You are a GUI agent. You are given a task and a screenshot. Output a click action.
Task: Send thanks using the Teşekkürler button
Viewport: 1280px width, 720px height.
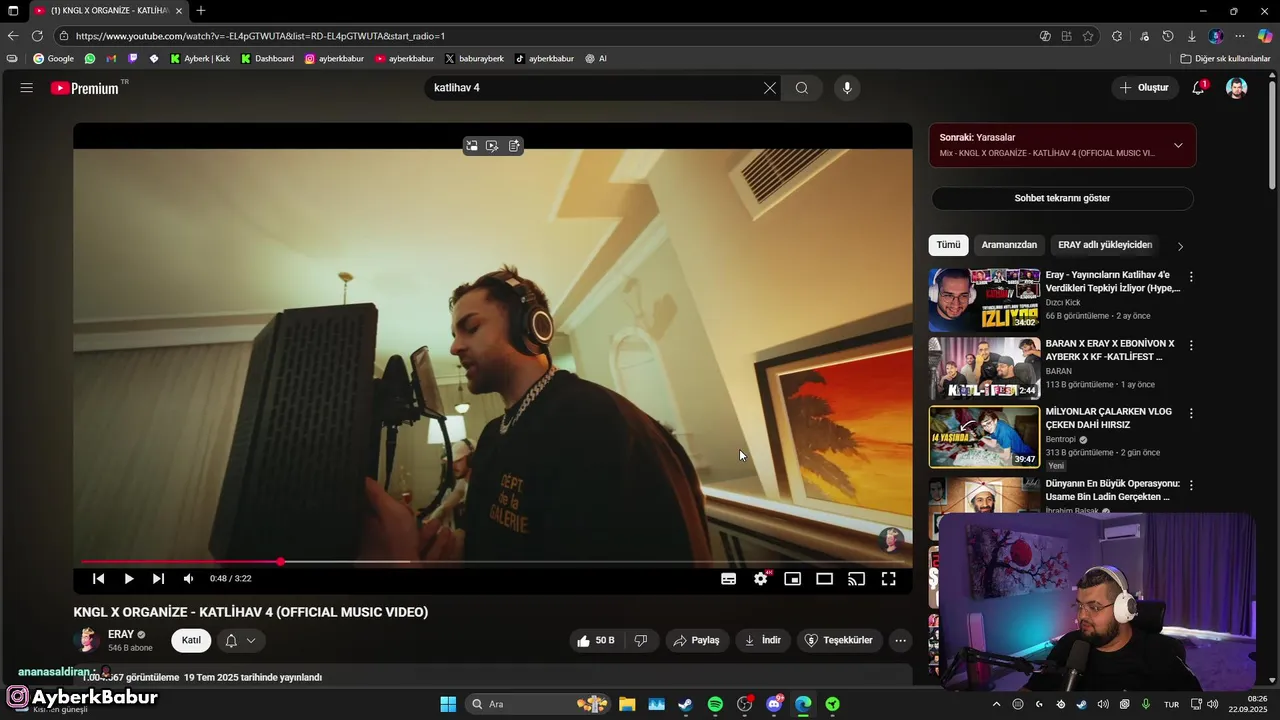[x=840, y=640]
